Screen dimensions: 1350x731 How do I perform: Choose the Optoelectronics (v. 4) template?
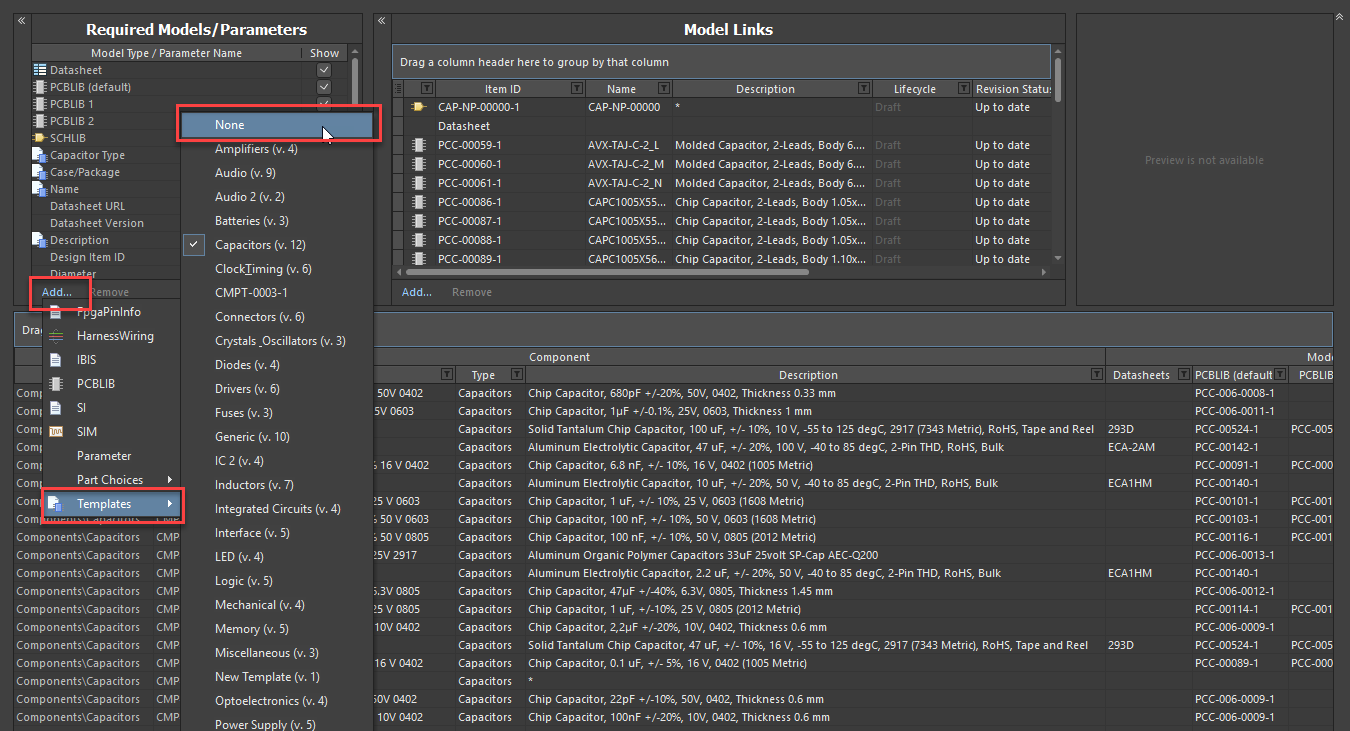tap(277, 701)
